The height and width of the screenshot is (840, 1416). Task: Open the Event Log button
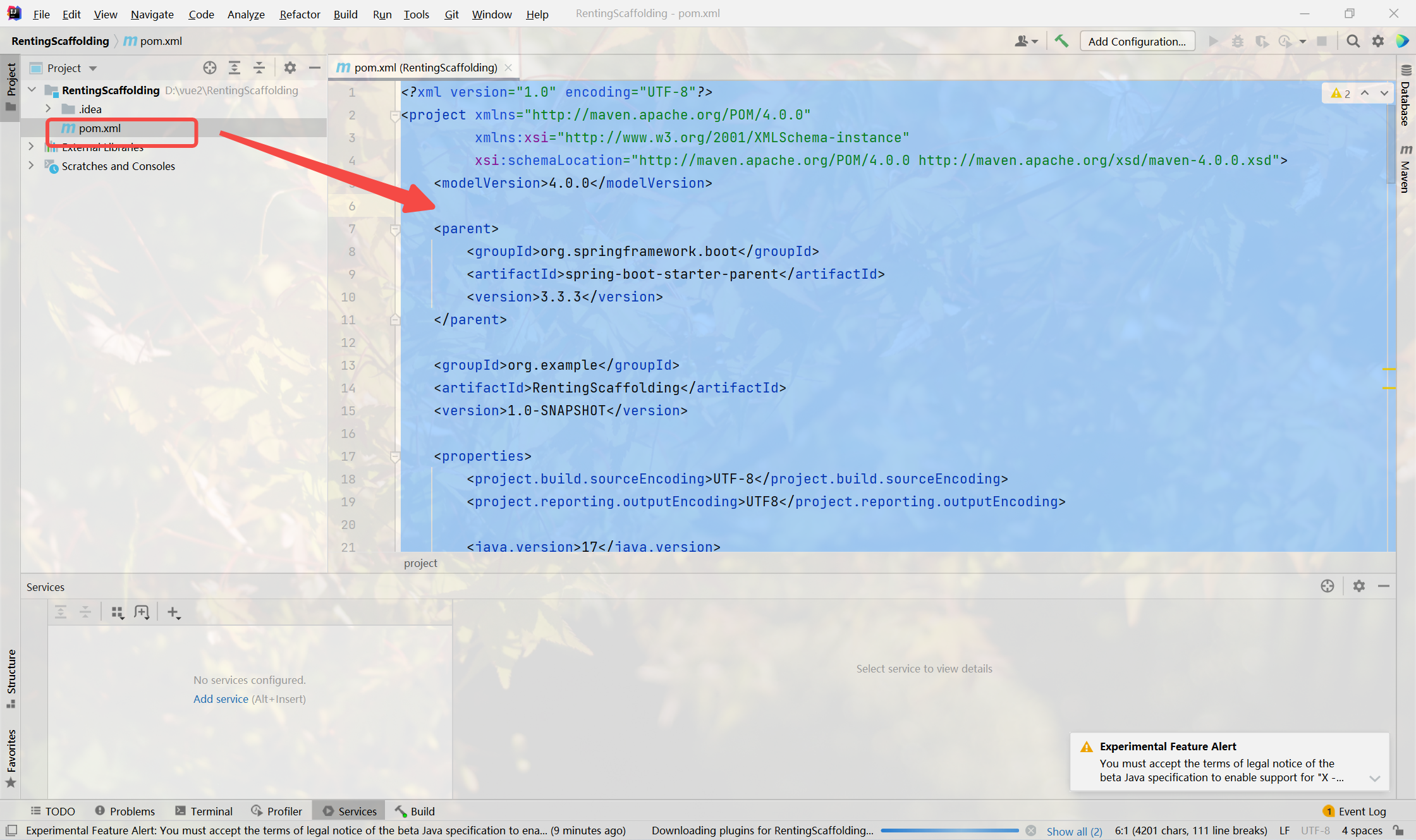pos(1355,811)
